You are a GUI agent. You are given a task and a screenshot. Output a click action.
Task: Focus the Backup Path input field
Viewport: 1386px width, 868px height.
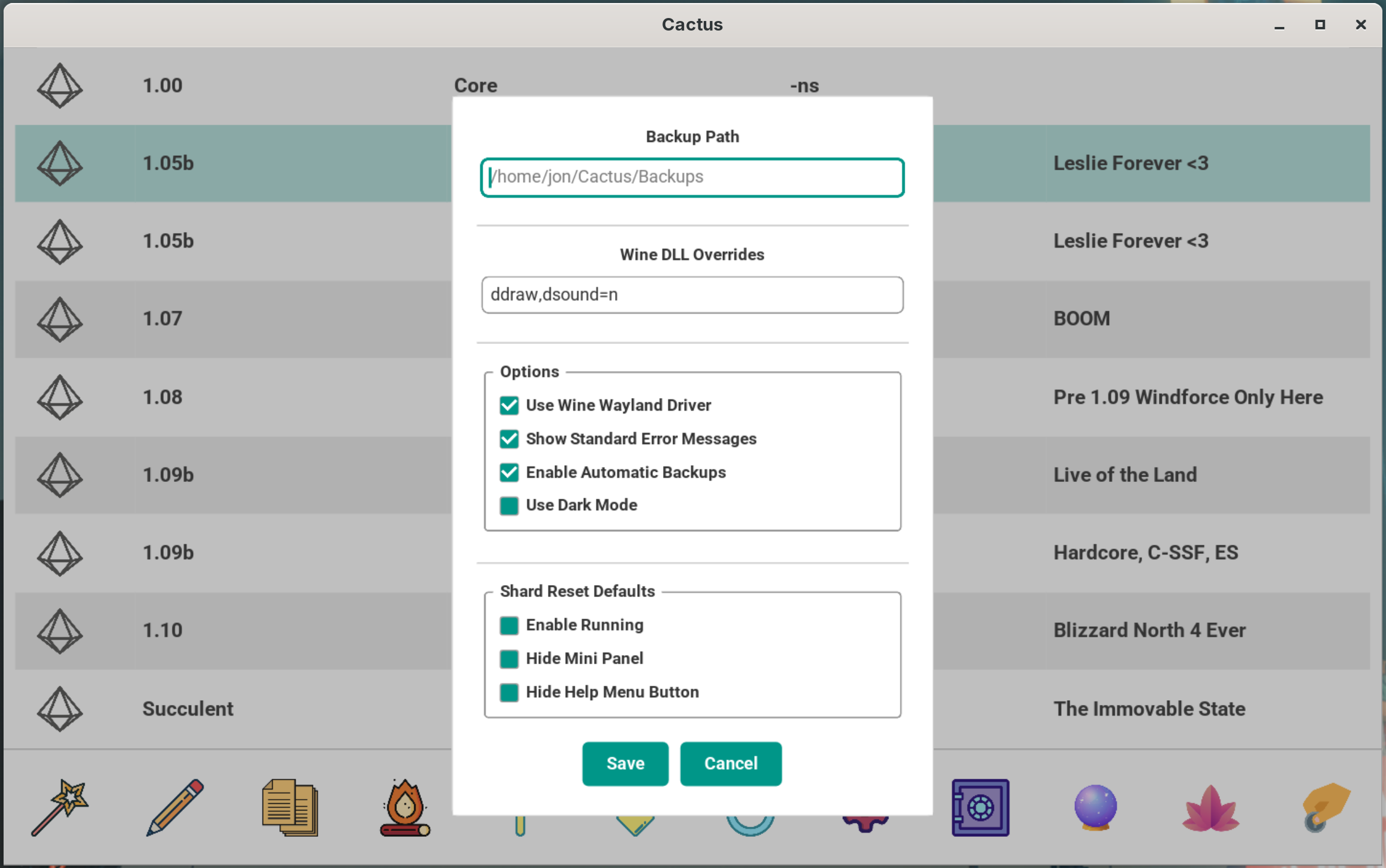[x=692, y=177]
